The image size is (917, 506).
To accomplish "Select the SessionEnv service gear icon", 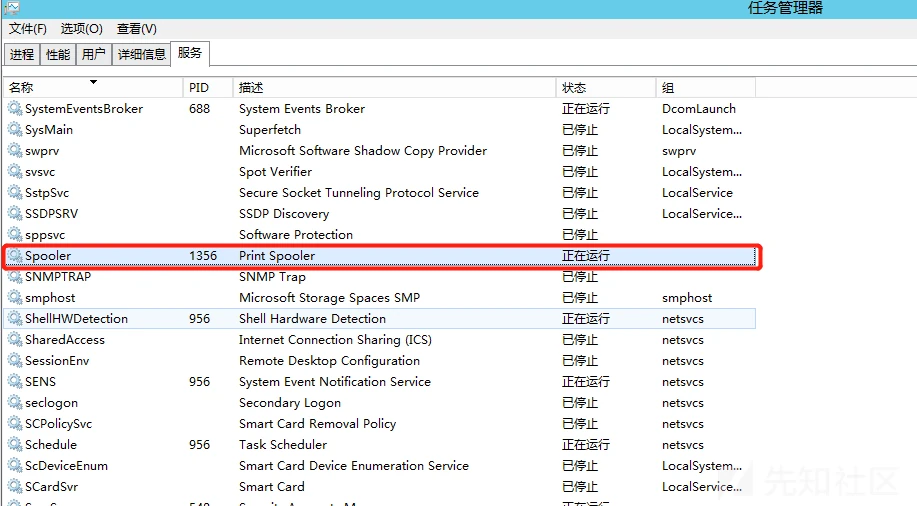I will 15,360.
